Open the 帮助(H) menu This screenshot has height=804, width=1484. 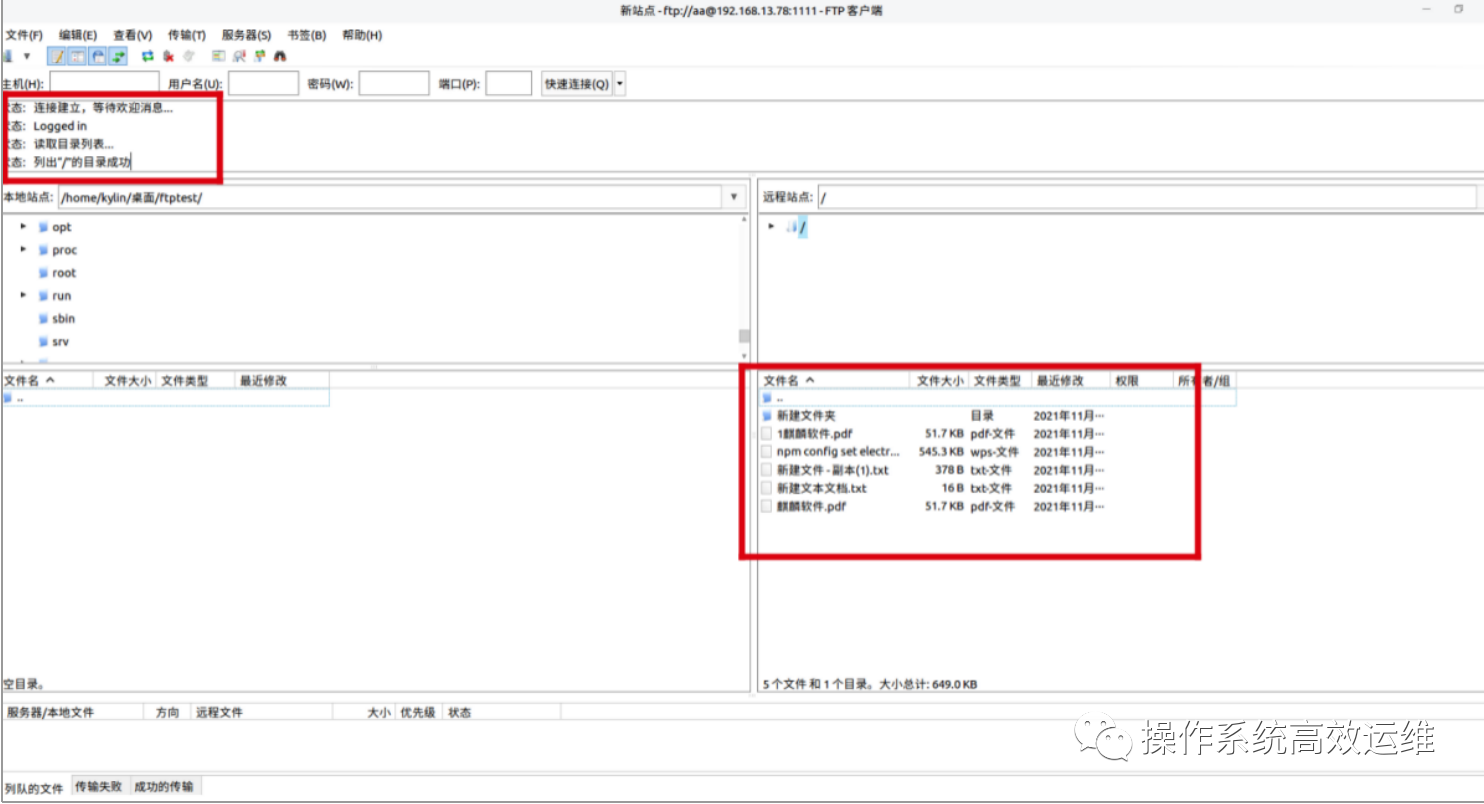tap(362, 35)
